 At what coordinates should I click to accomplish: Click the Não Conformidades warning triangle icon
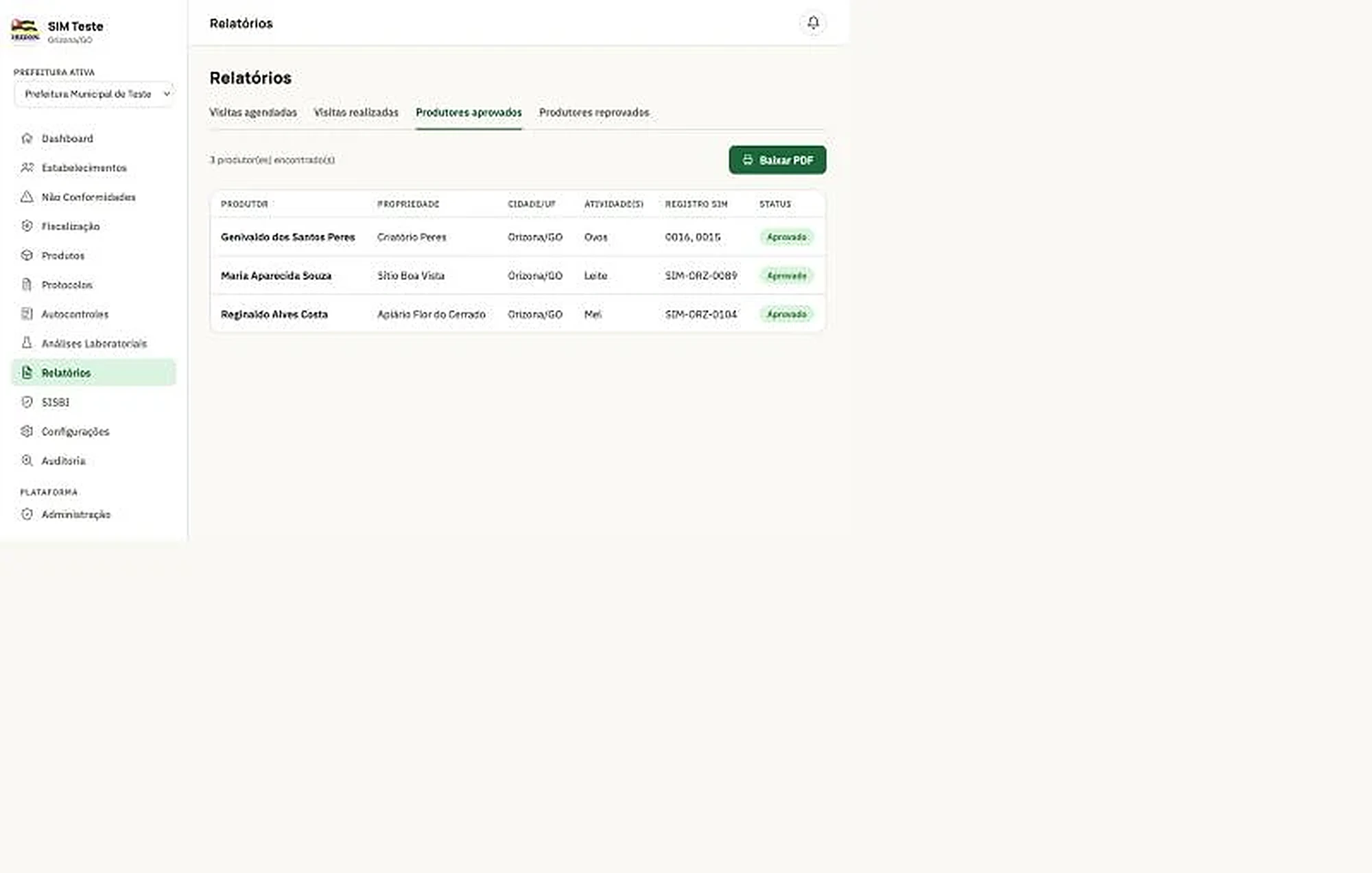click(27, 197)
